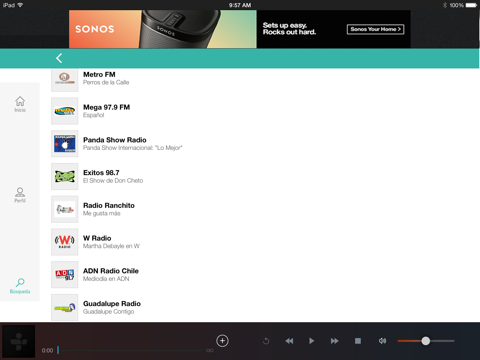Start playback with the play button
The height and width of the screenshot is (360, 480).
click(311, 341)
